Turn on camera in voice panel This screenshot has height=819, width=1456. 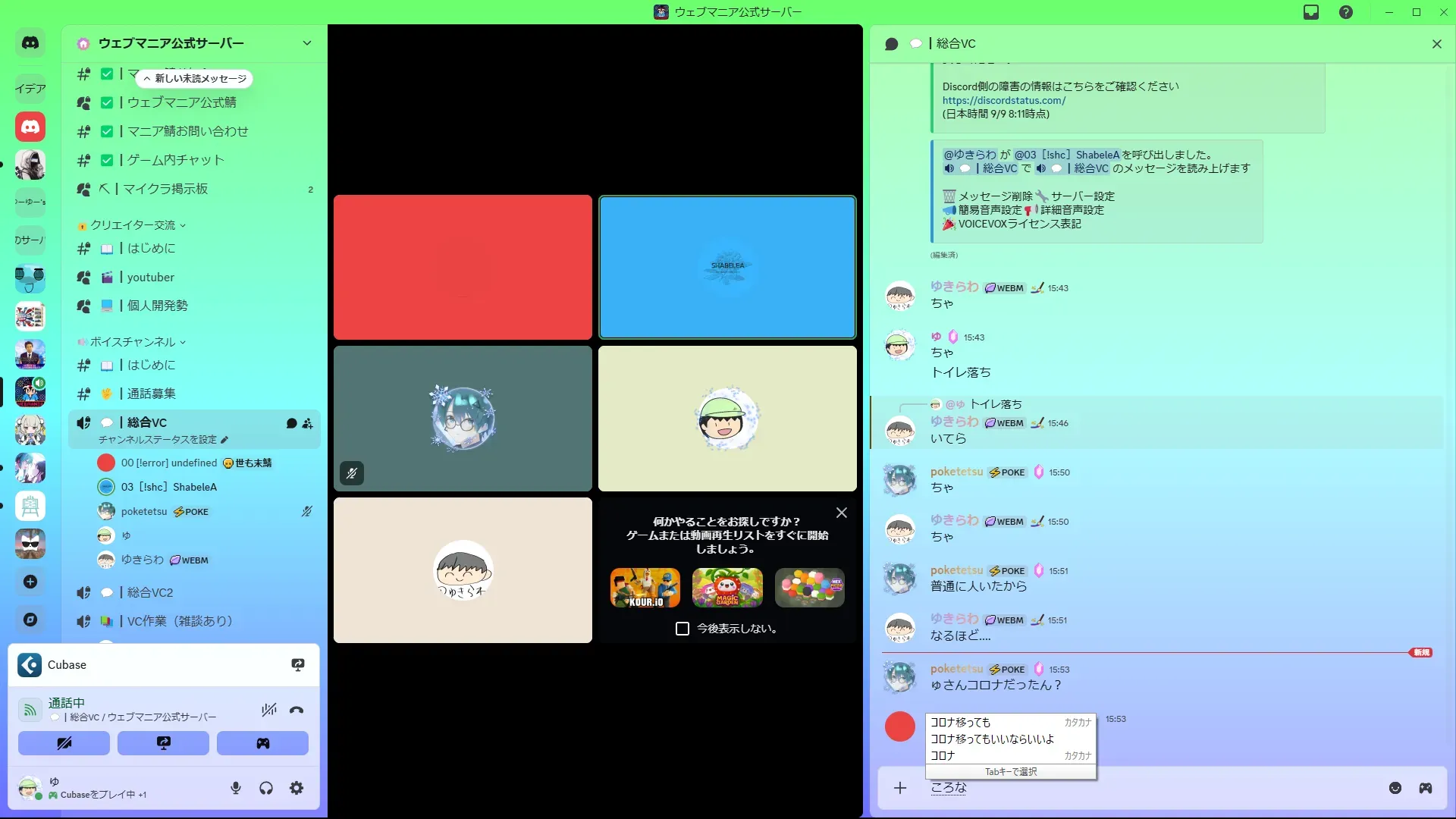coord(64,743)
